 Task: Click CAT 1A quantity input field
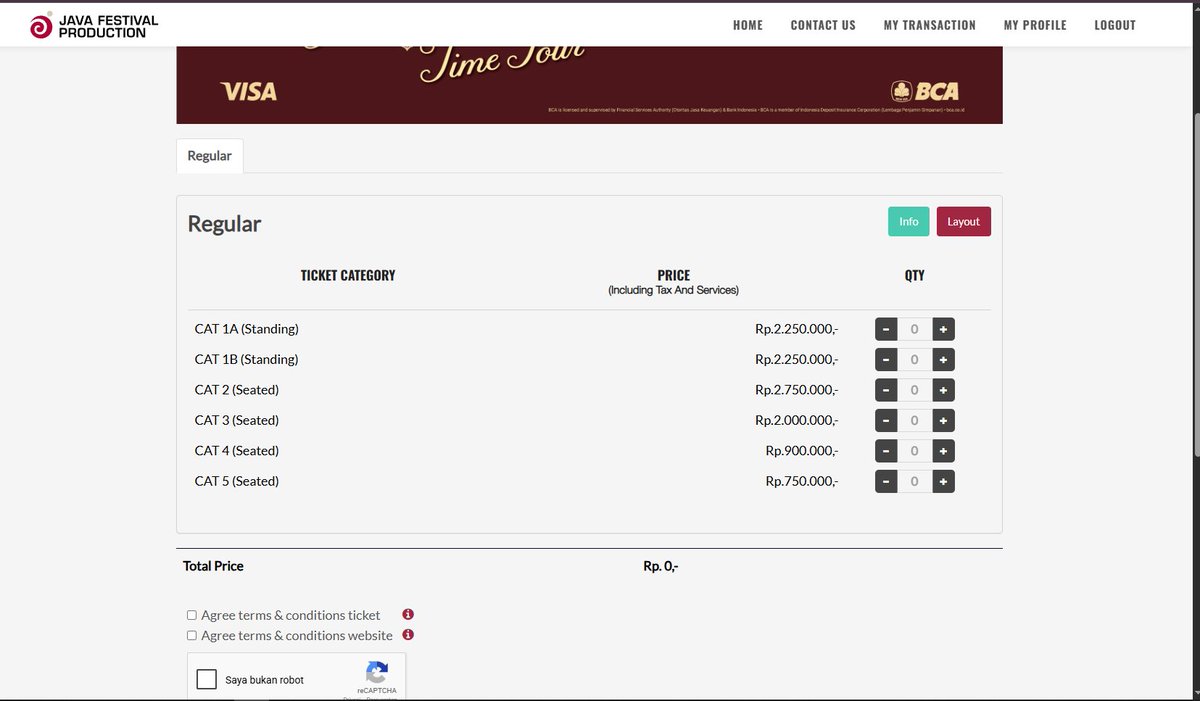point(914,329)
